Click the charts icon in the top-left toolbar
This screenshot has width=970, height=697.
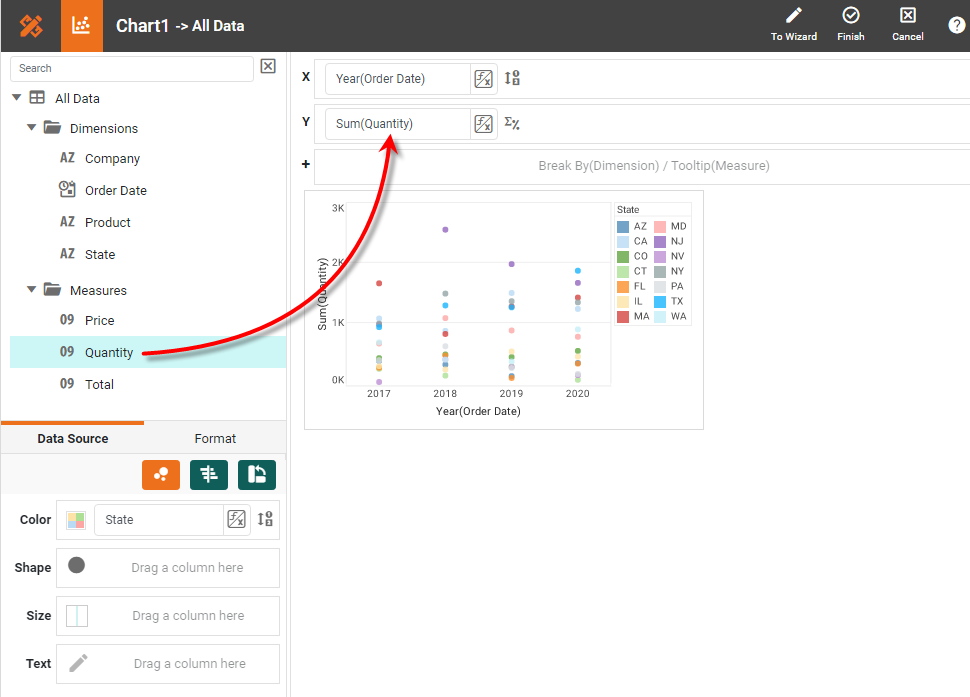pyautogui.click(x=82, y=25)
